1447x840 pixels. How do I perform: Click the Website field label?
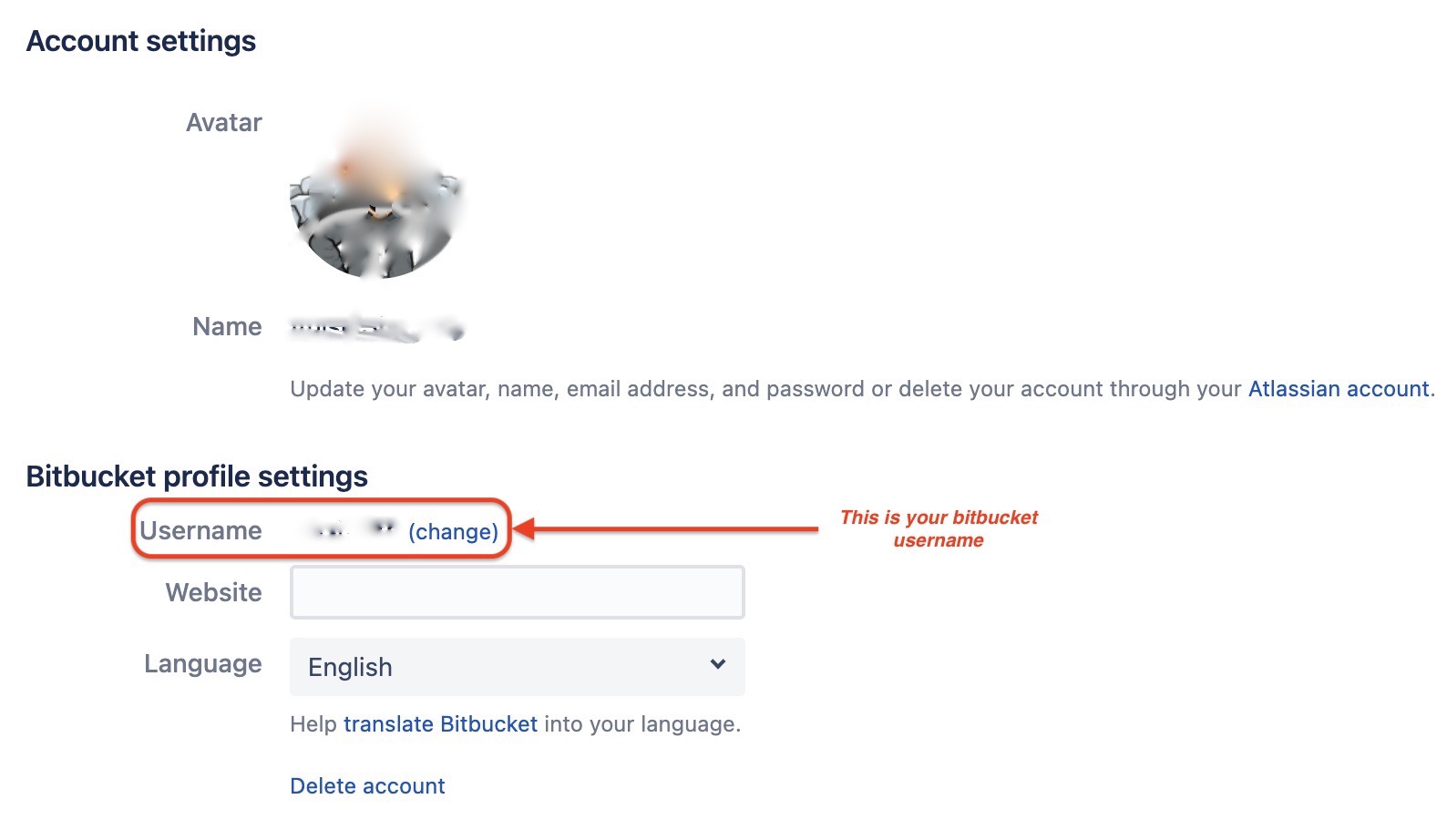(x=214, y=592)
